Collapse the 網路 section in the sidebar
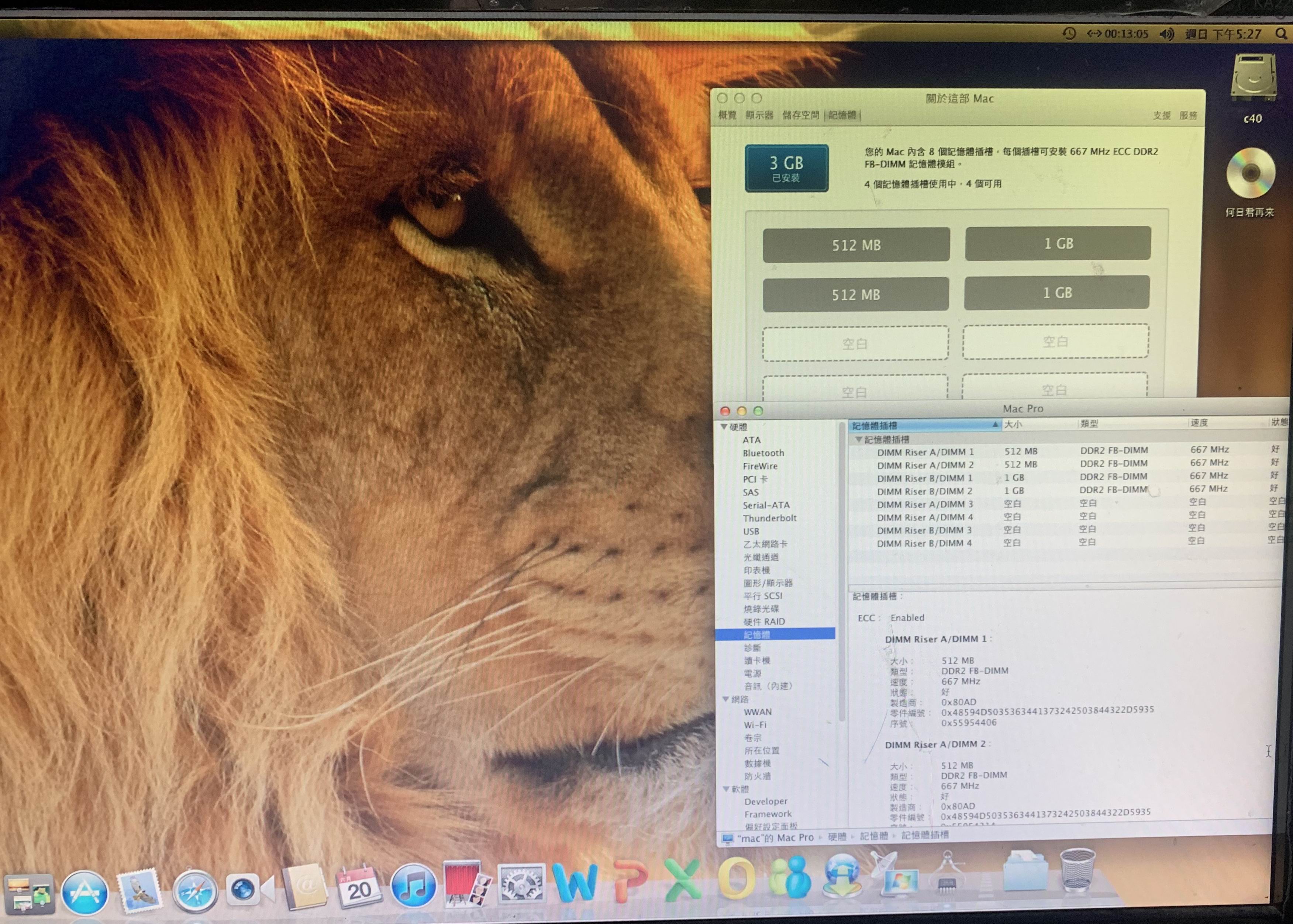Viewport: 1293px width, 924px height. (726, 699)
